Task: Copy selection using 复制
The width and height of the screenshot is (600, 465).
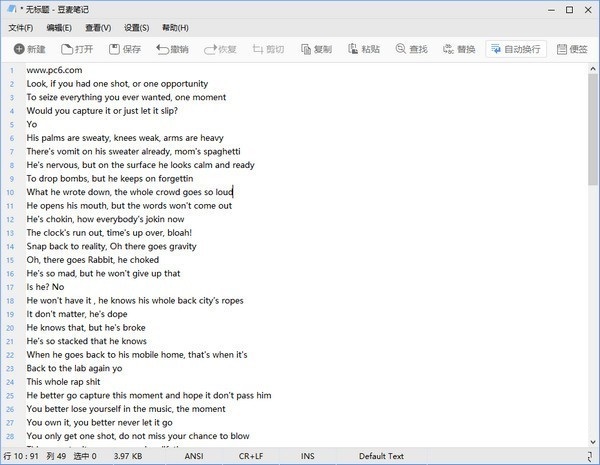Action: tap(316, 49)
